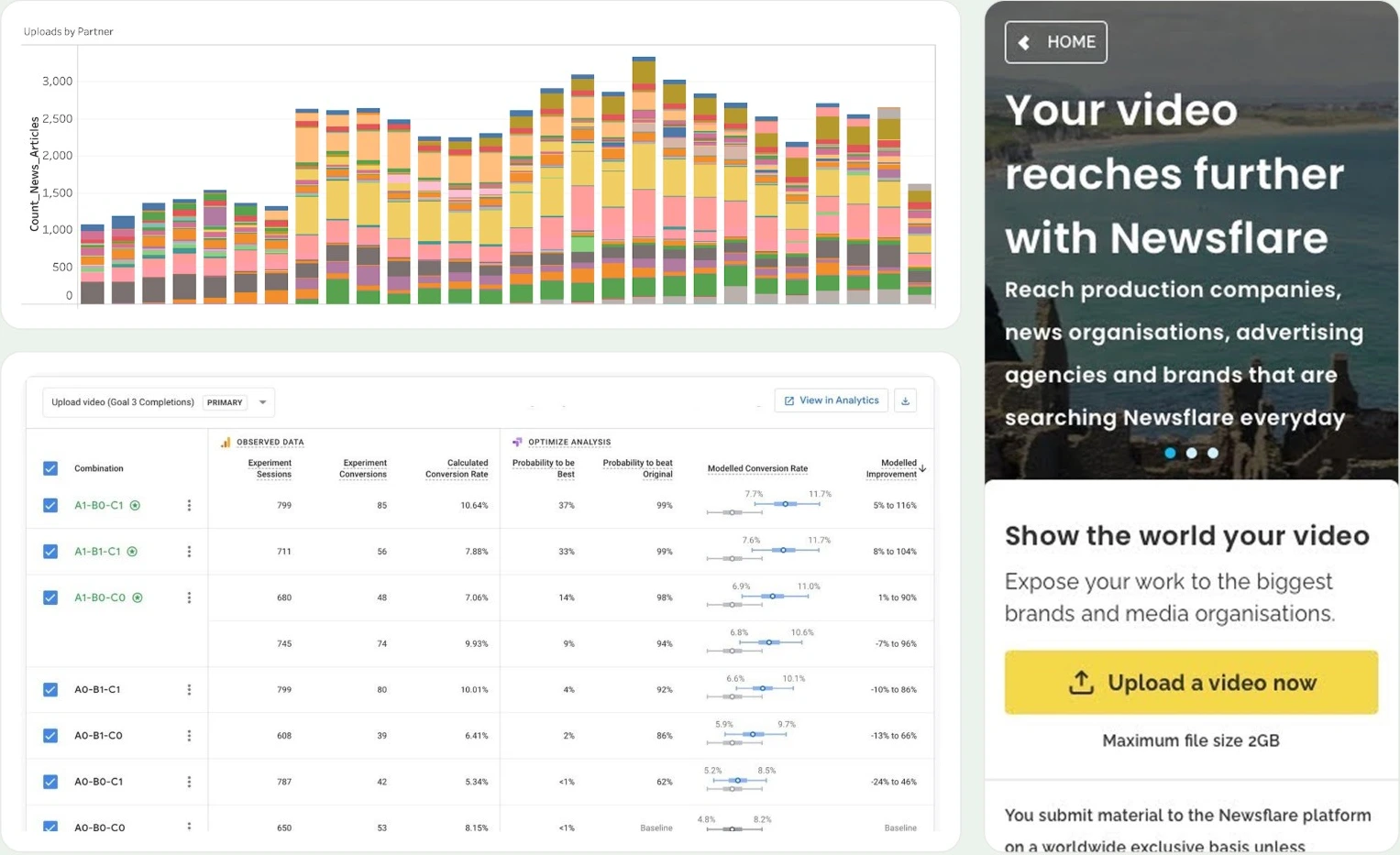Viewport: 1400px width, 855px height.
Task: Open the three-dot menu for A1-B0-C0
Action: 189,597
